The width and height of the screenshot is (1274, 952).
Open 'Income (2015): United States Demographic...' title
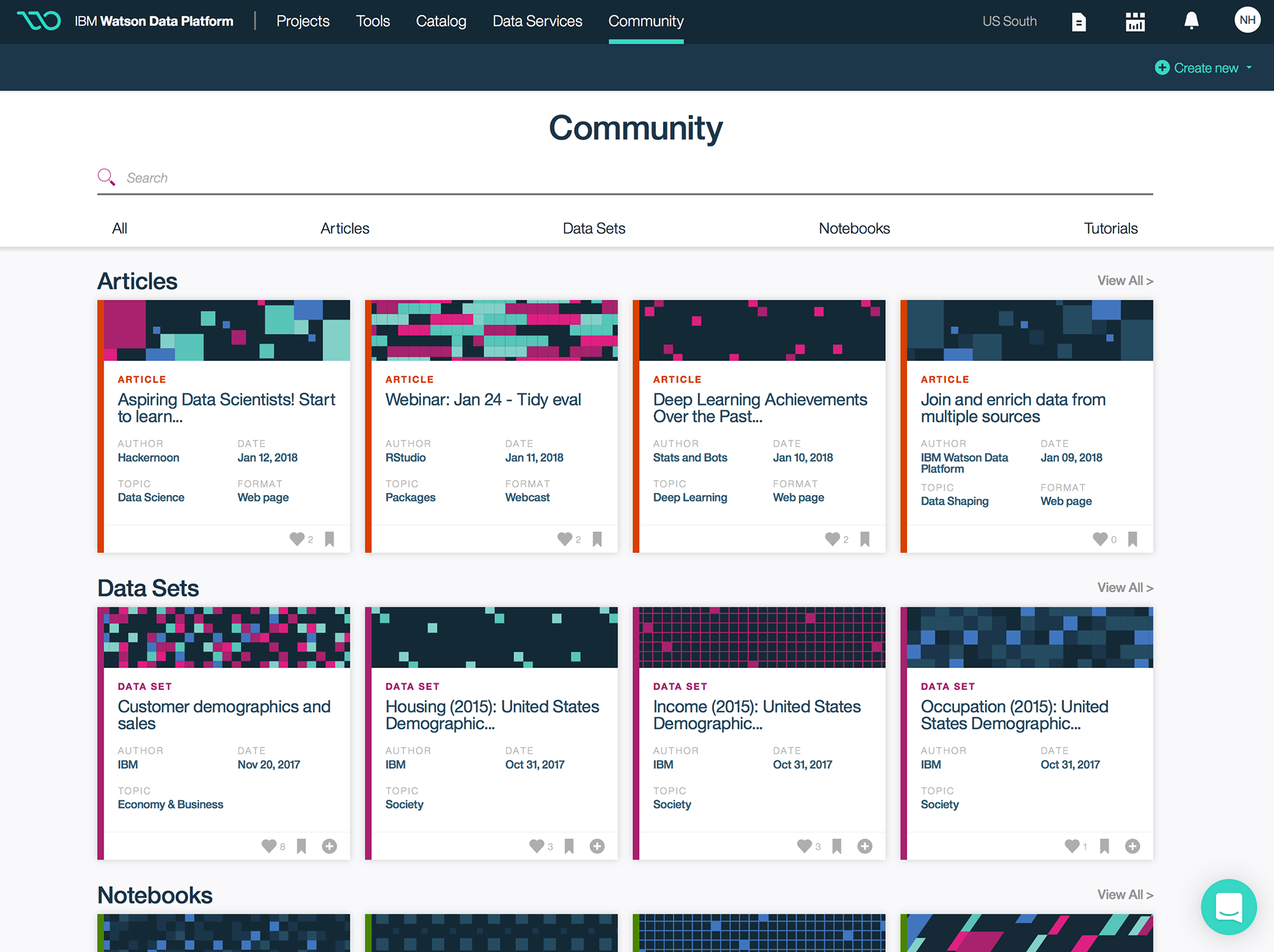[x=757, y=715]
